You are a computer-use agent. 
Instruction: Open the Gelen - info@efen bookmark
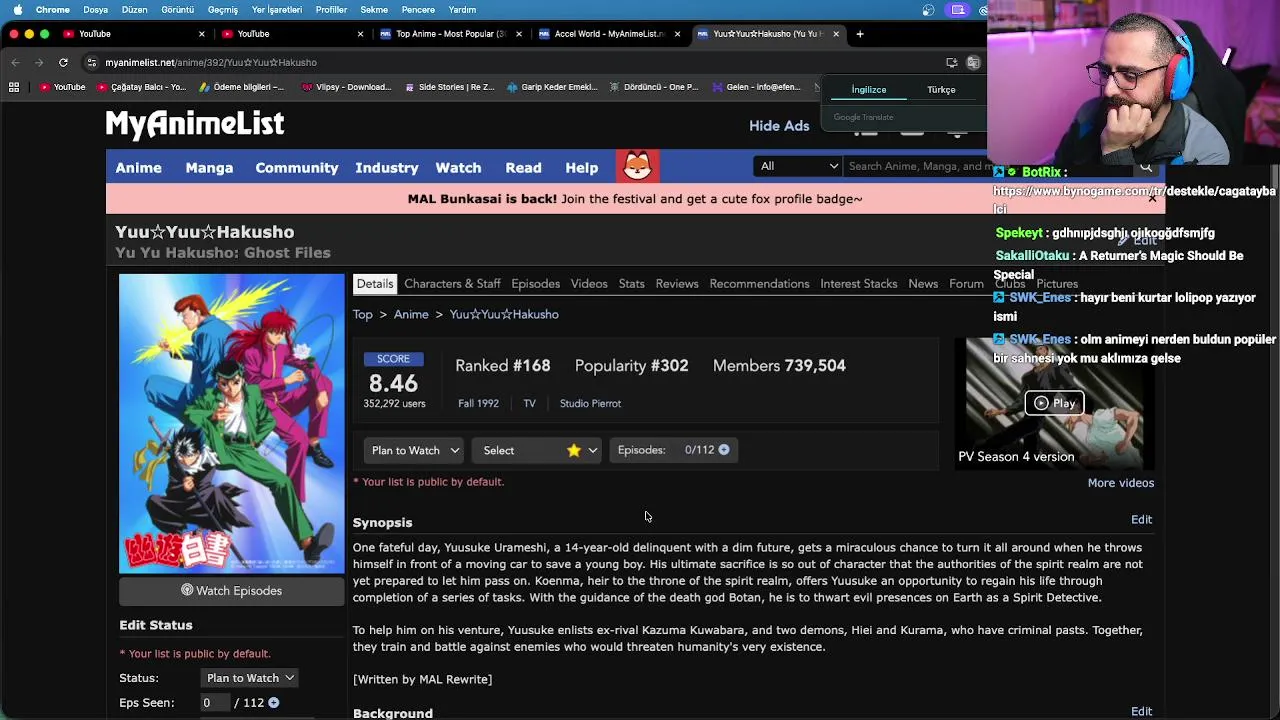[756, 87]
